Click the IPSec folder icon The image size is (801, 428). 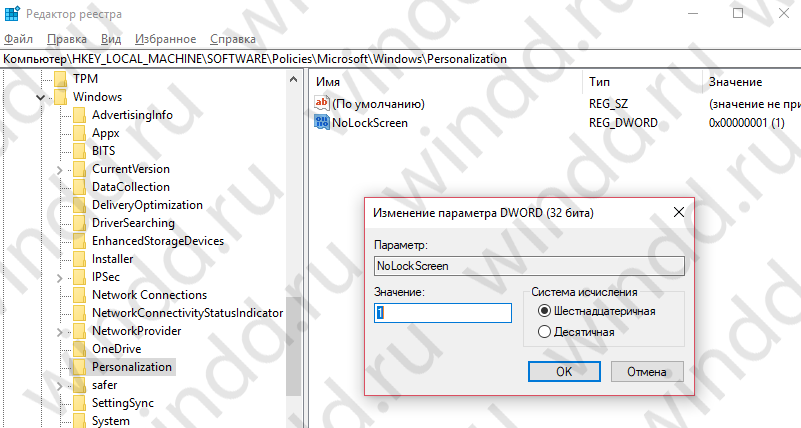pyautogui.click(x=79, y=277)
